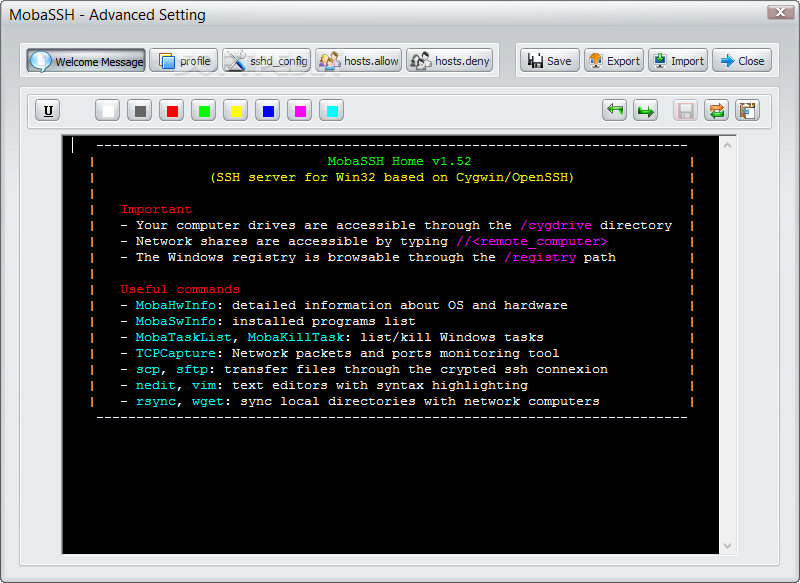Click the grayed floppy disk save icon

click(x=685, y=110)
